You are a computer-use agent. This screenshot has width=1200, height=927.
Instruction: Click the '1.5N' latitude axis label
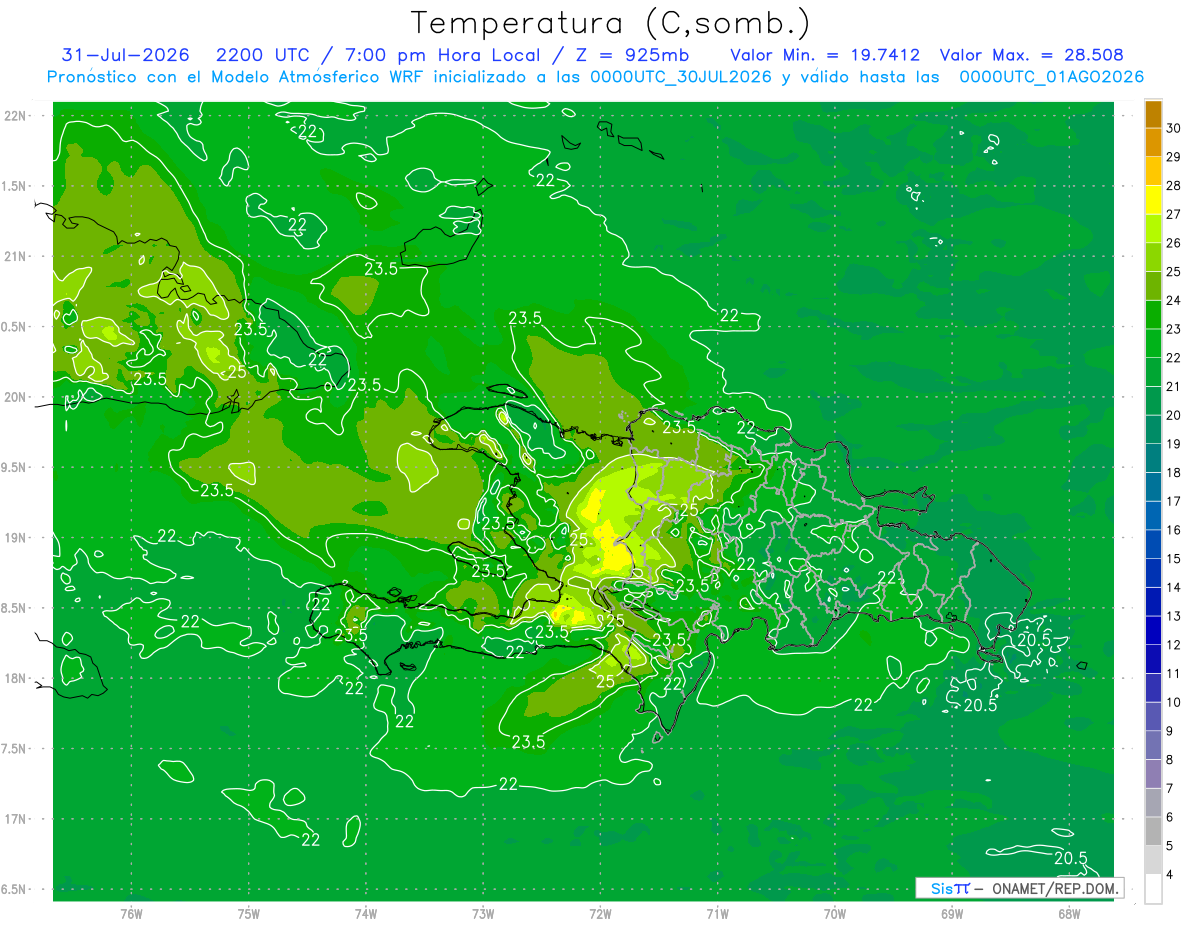[x=14, y=186]
